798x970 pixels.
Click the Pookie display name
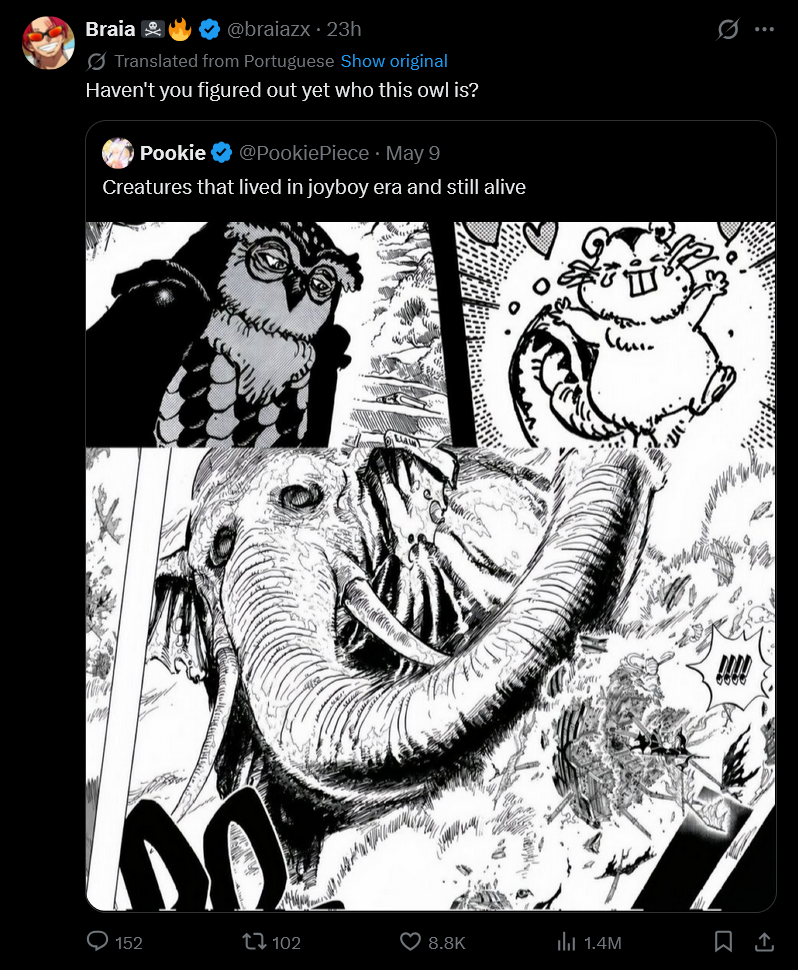tap(173, 153)
